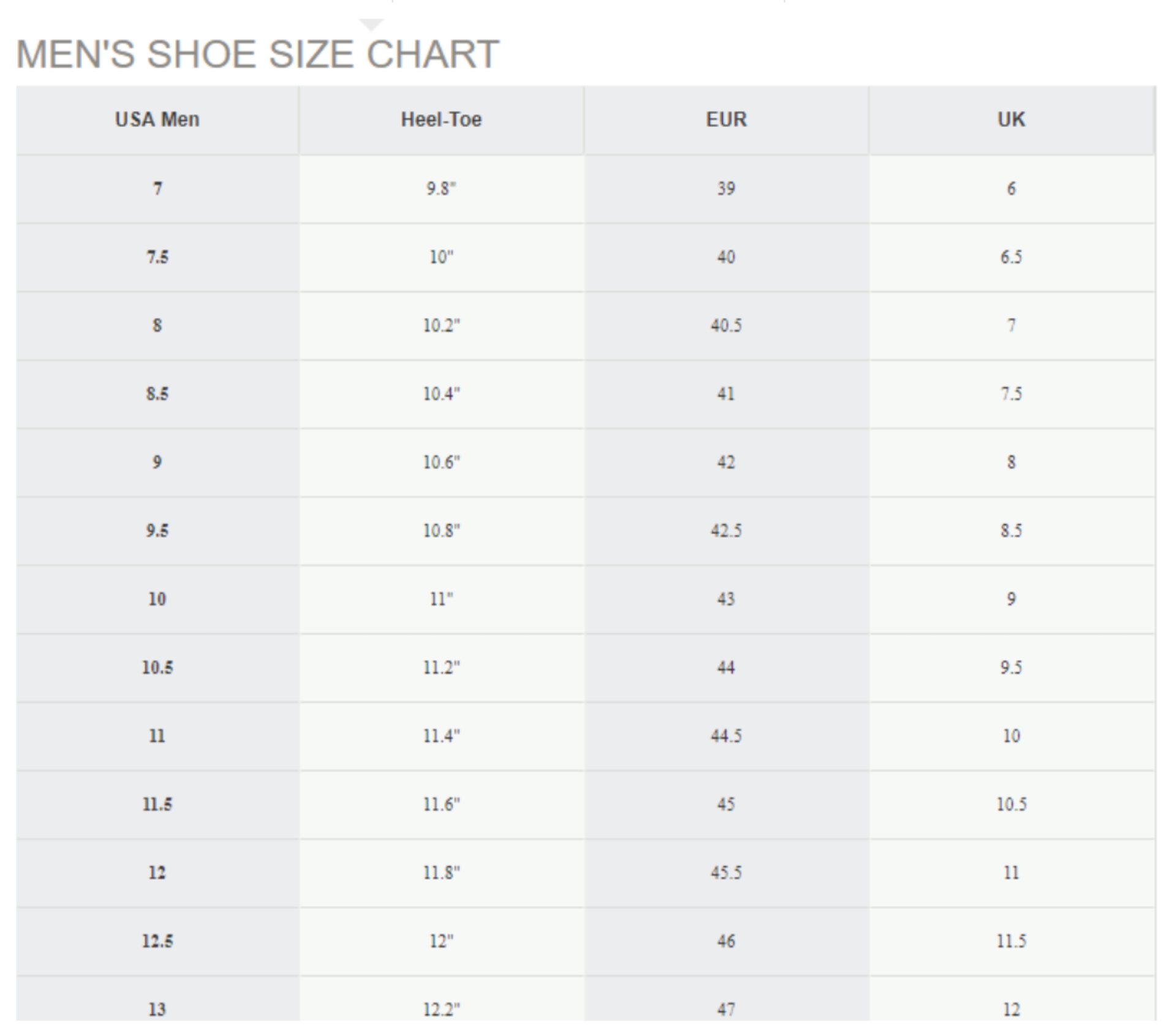The height and width of the screenshot is (1028, 1176).
Task: Click the UK column header
Action: 1011,119
